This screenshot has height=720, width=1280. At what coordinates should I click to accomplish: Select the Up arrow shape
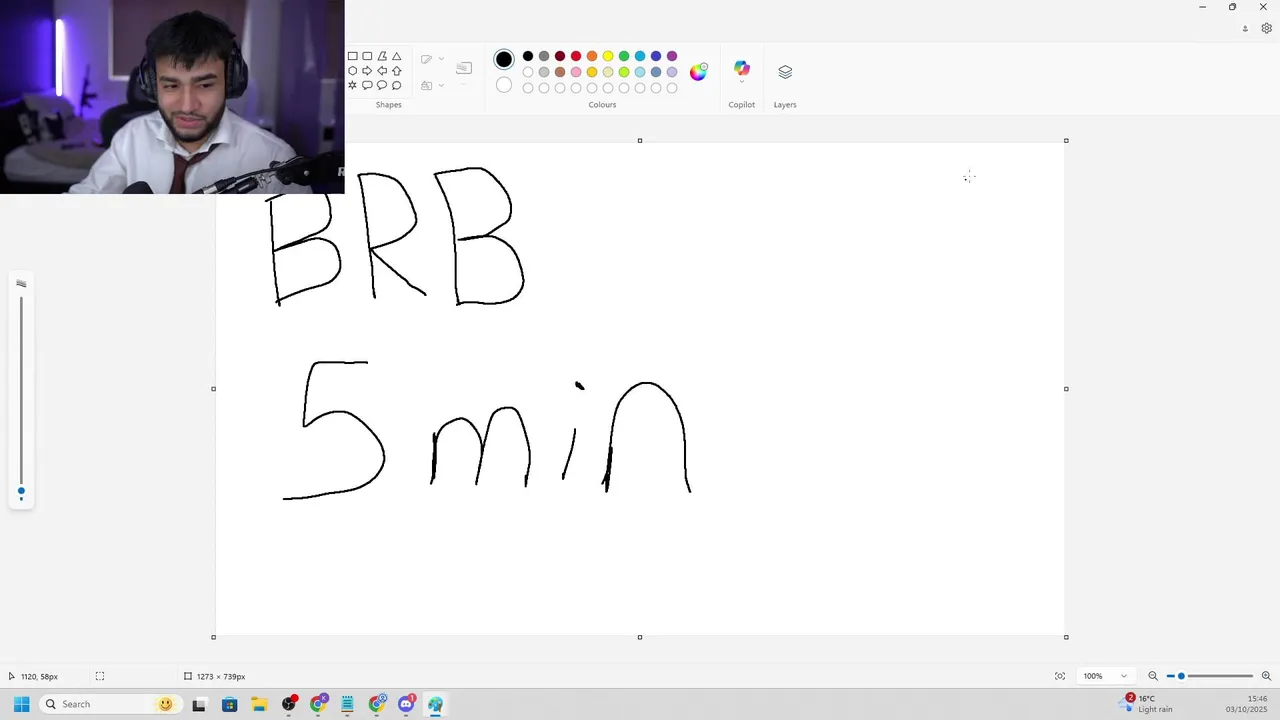[397, 71]
